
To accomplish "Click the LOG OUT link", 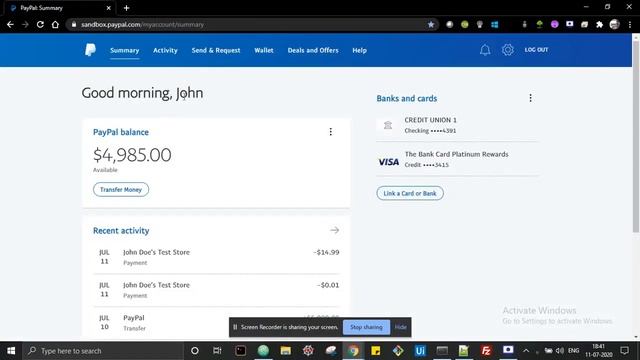I will (536, 50).
